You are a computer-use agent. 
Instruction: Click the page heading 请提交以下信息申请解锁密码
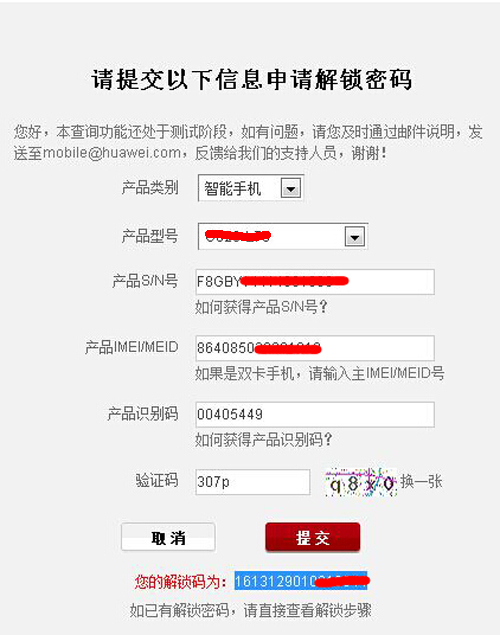pyautogui.click(x=251, y=79)
